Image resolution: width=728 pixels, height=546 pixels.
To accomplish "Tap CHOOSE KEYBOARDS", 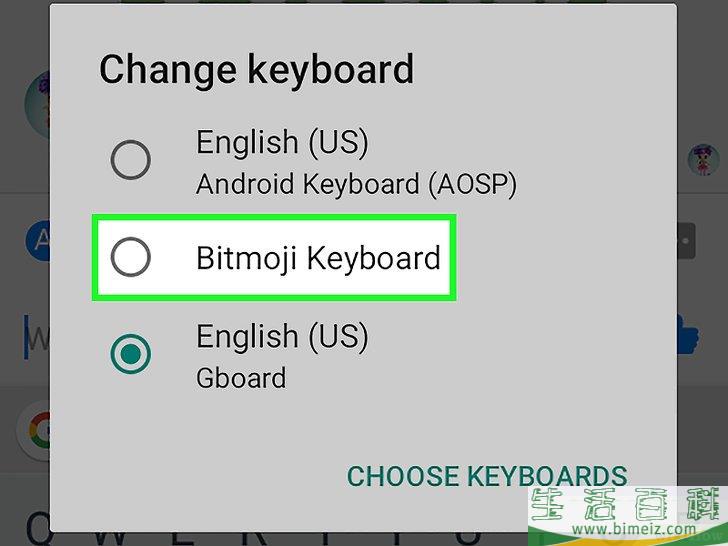I will coord(487,476).
